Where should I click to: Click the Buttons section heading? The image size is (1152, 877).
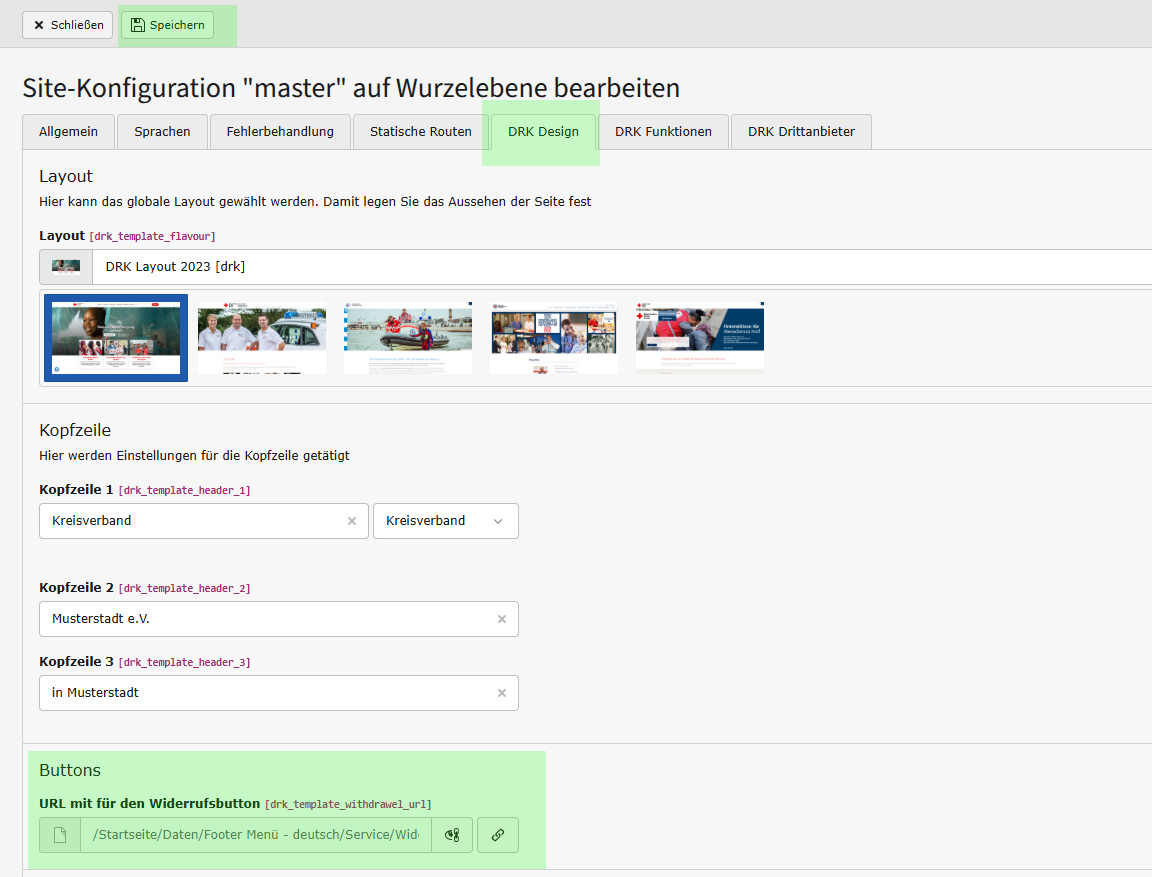[x=70, y=770]
